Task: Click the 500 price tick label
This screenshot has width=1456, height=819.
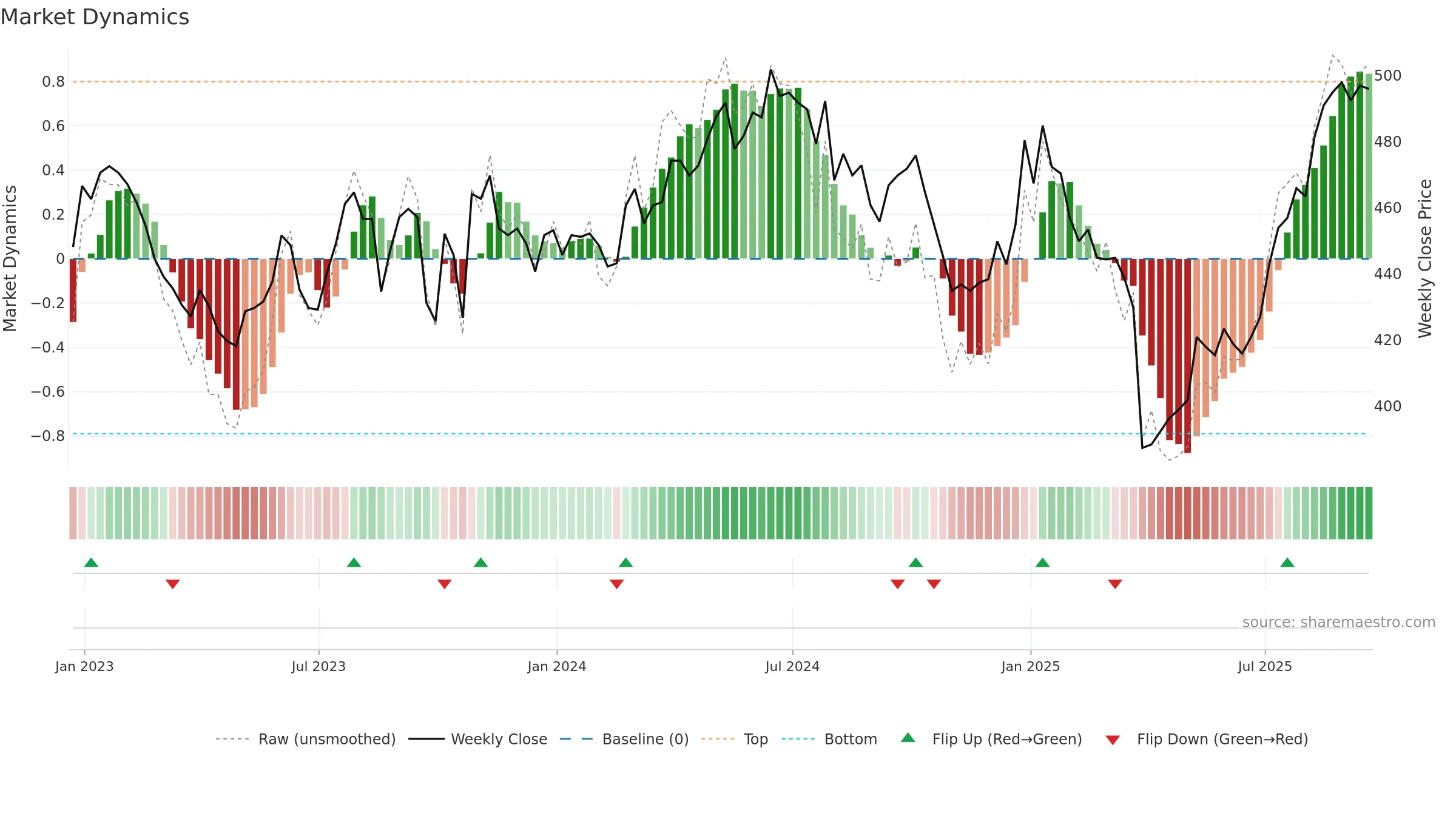Action: [1388, 76]
